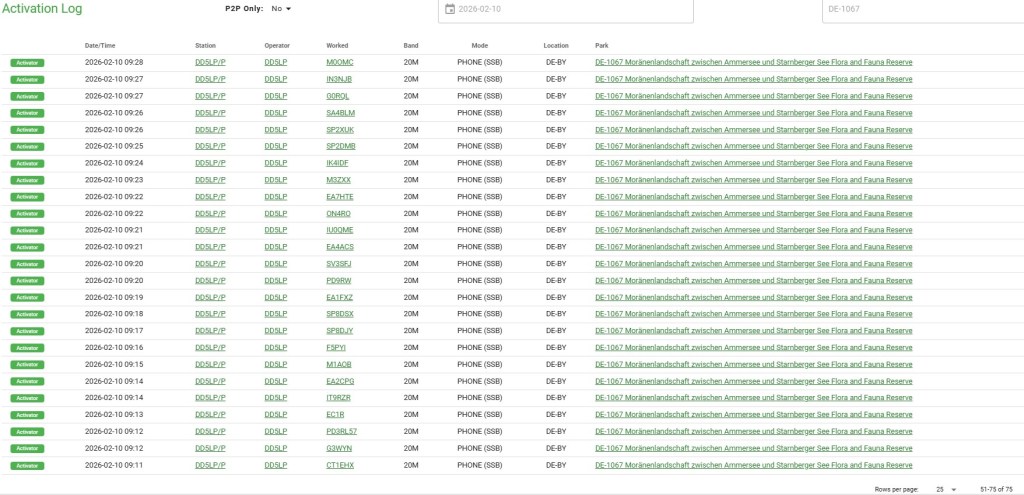Open operator DD5LP link in first row
Screen dimensions: 1024x495
coord(276,62)
